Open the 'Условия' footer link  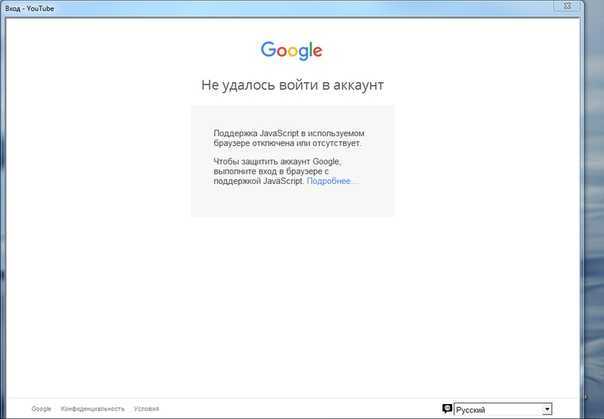pyautogui.click(x=146, y=409)
